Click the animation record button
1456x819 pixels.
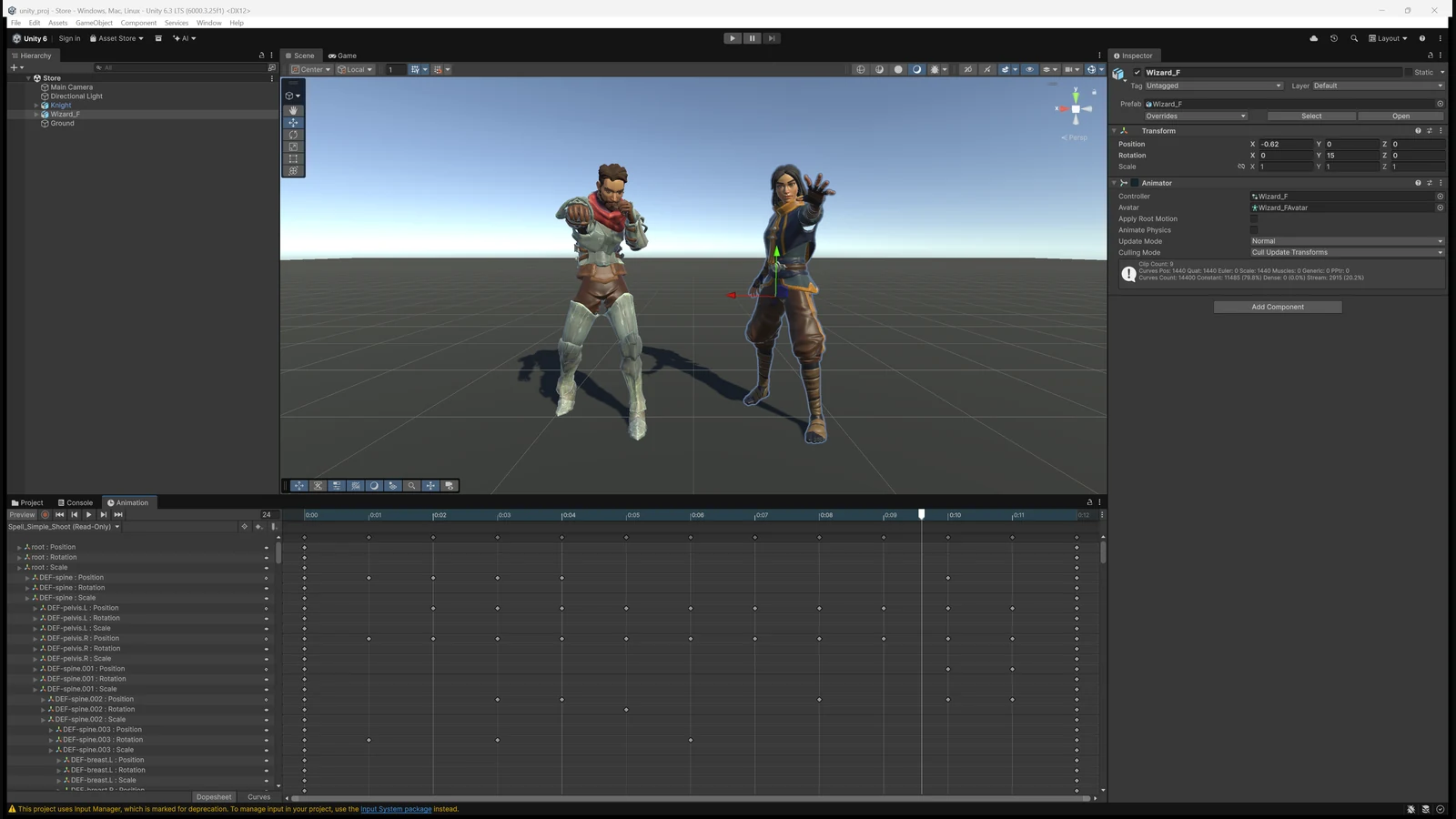[x=45, y=514]
